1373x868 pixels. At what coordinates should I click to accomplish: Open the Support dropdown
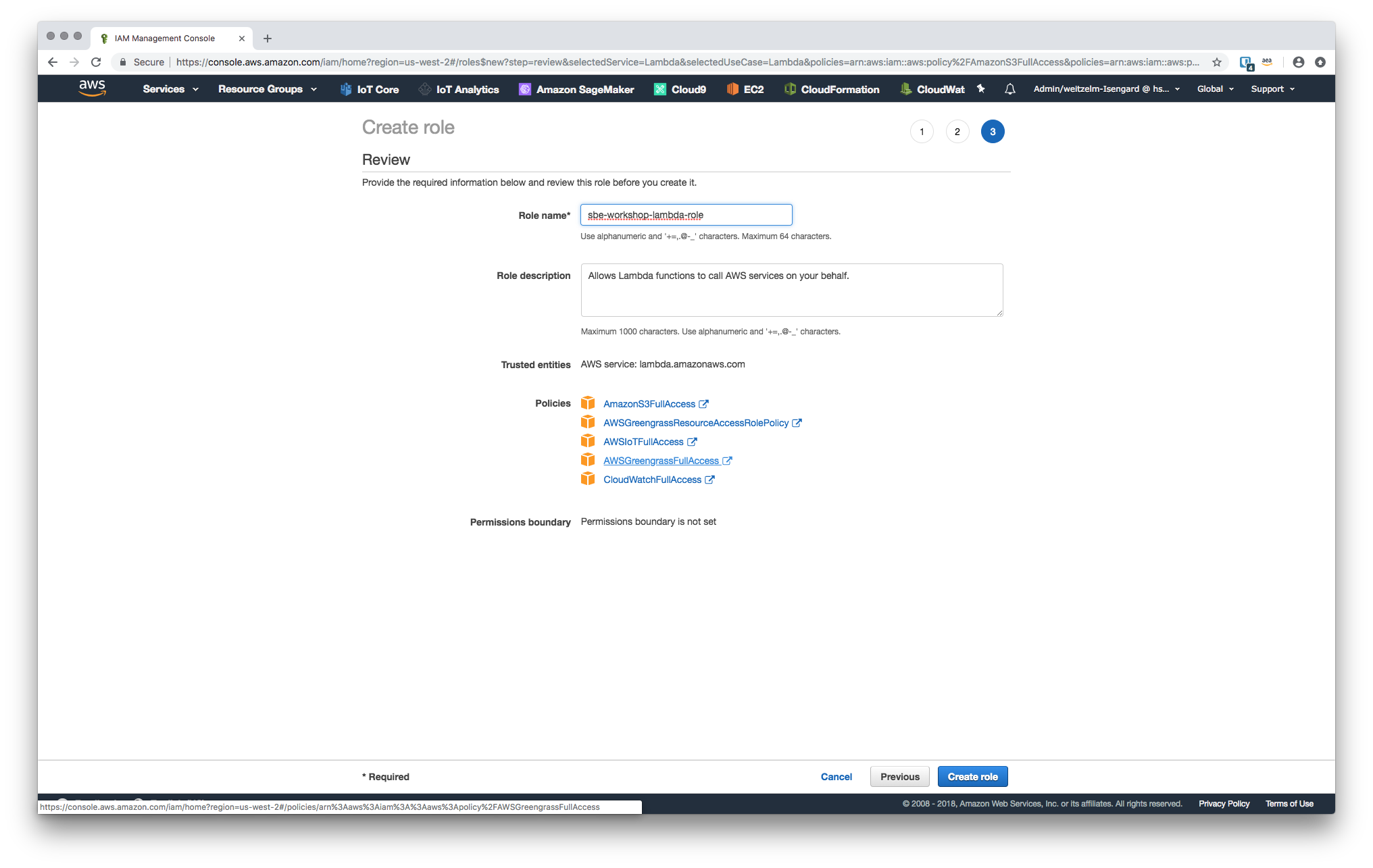[1273, 89]
